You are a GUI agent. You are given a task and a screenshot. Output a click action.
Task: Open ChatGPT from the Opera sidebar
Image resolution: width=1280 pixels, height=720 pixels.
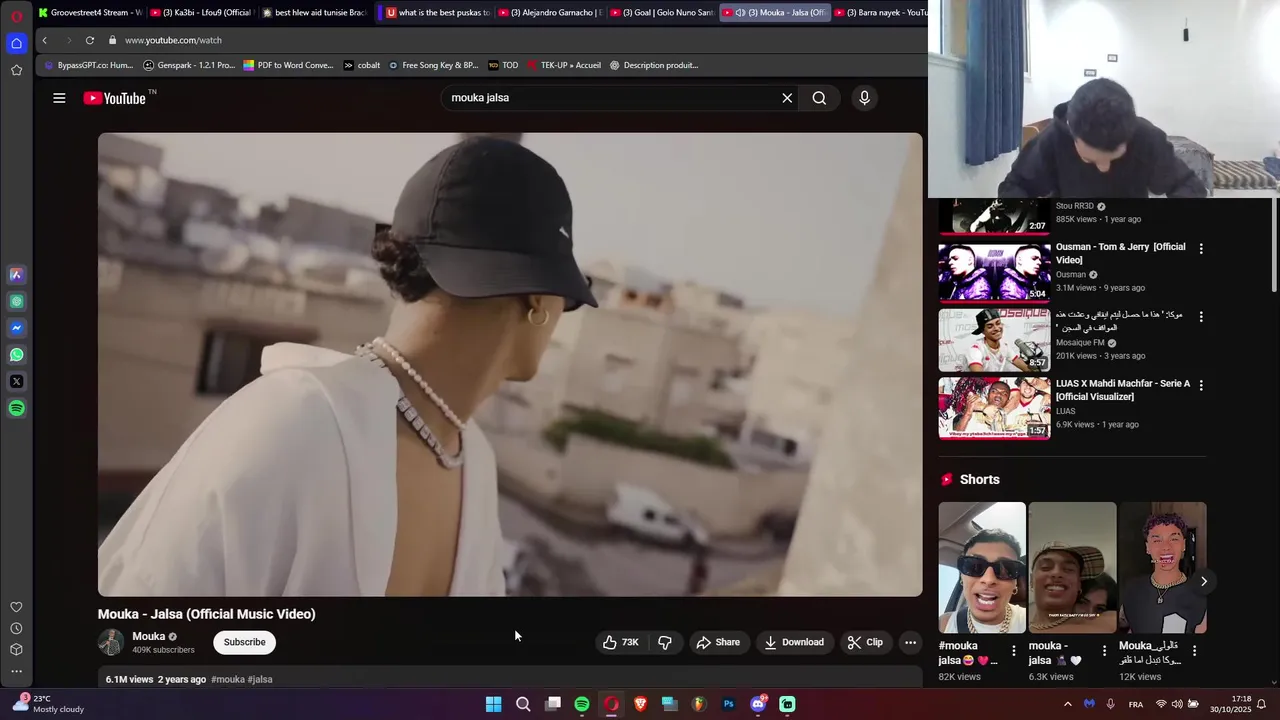point(16,301)
